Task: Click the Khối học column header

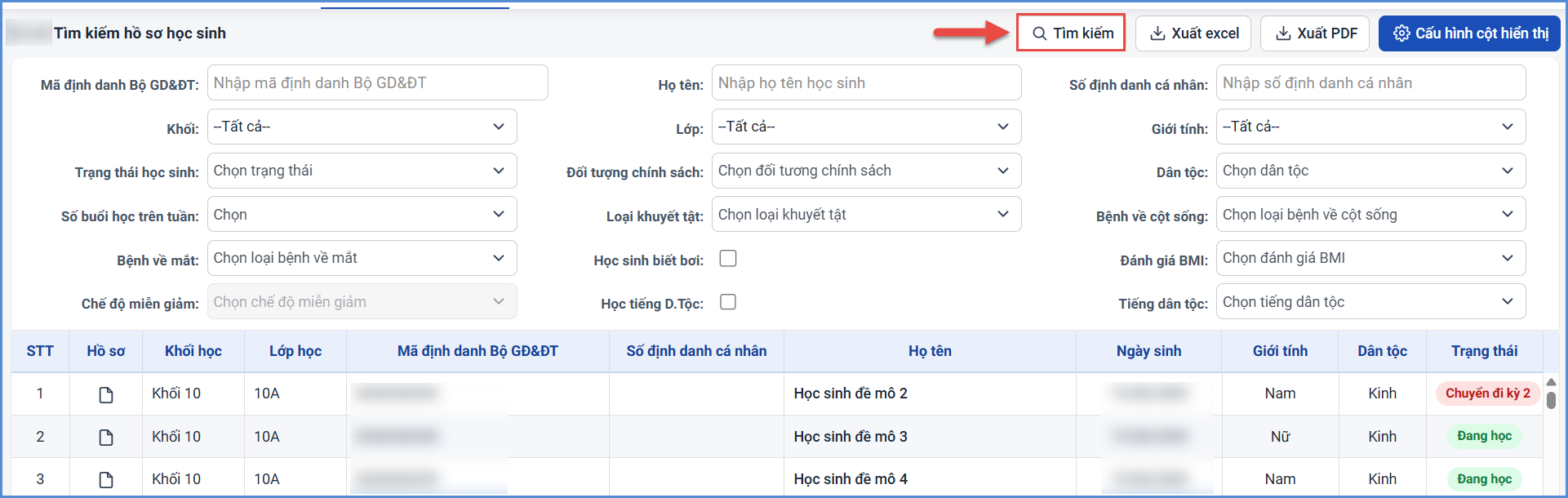Action: click(193, 351)
